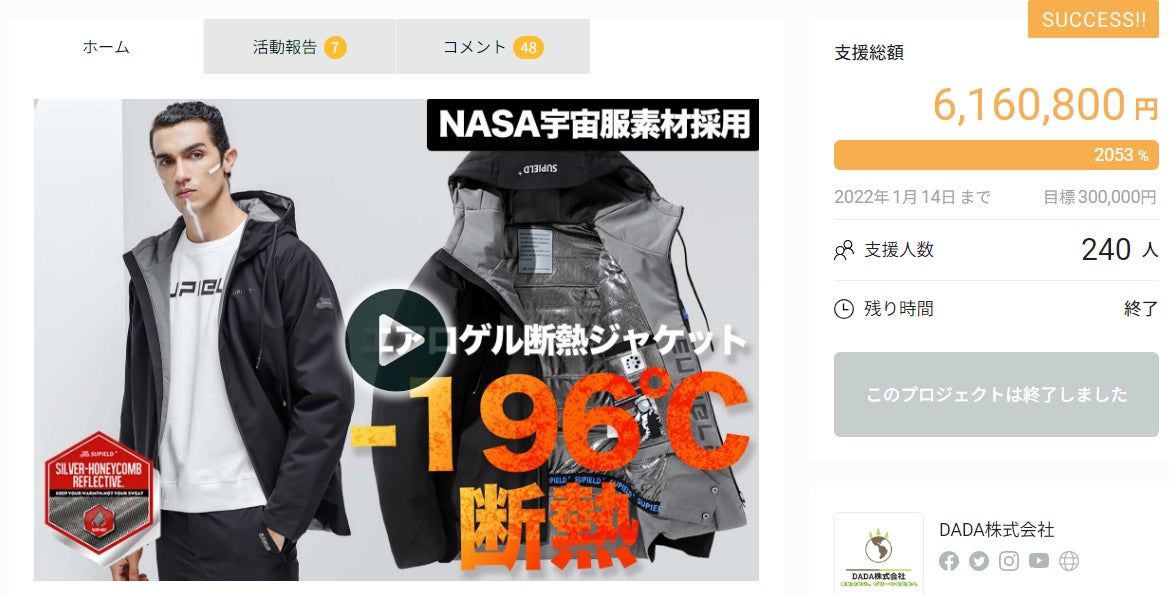Open the コメント tab
The image size is (1169, 594).
(x=493, y=47)
